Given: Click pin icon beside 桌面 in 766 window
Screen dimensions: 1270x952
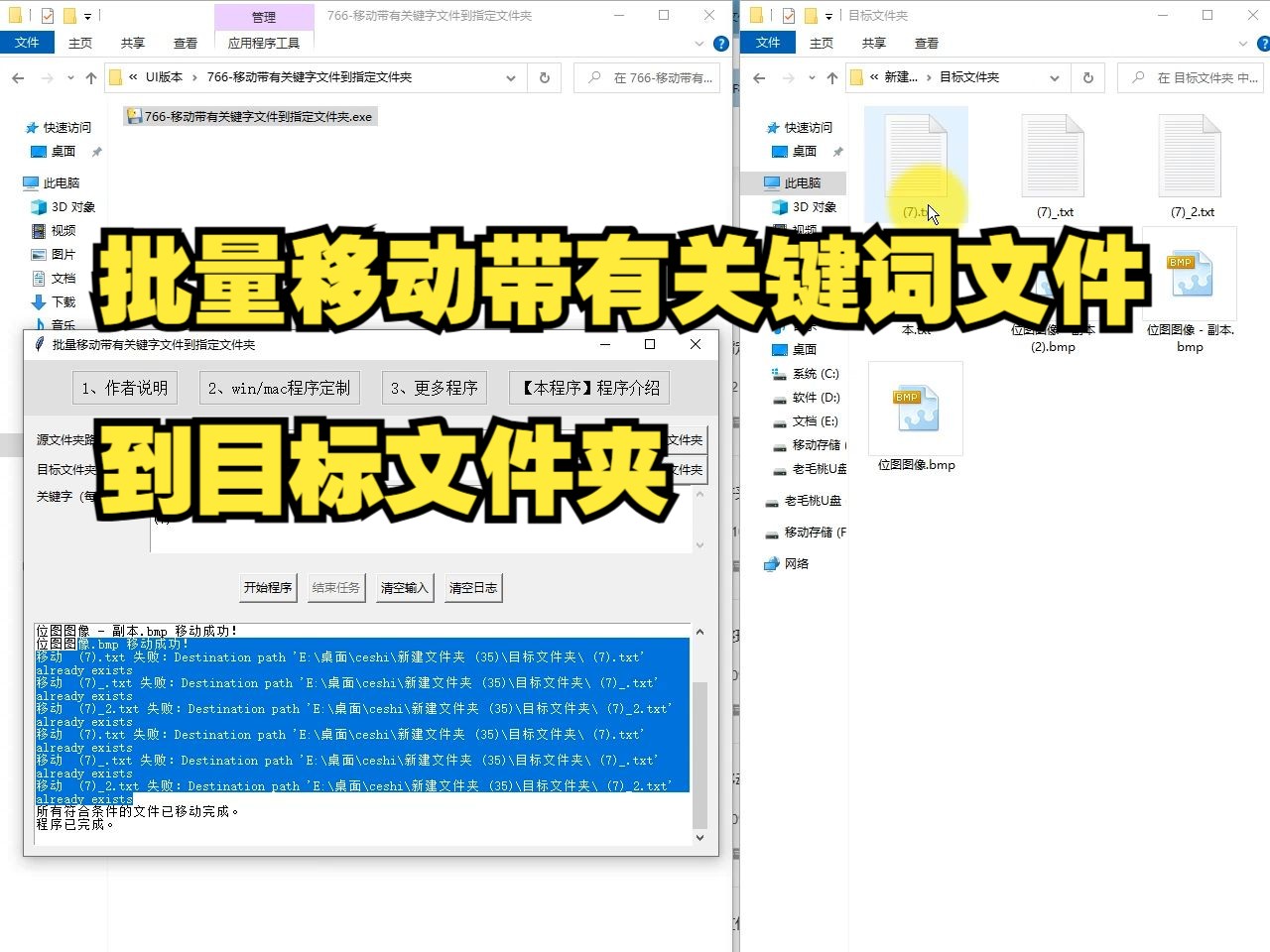Looking at the screenshot, I should pos(96,152).
